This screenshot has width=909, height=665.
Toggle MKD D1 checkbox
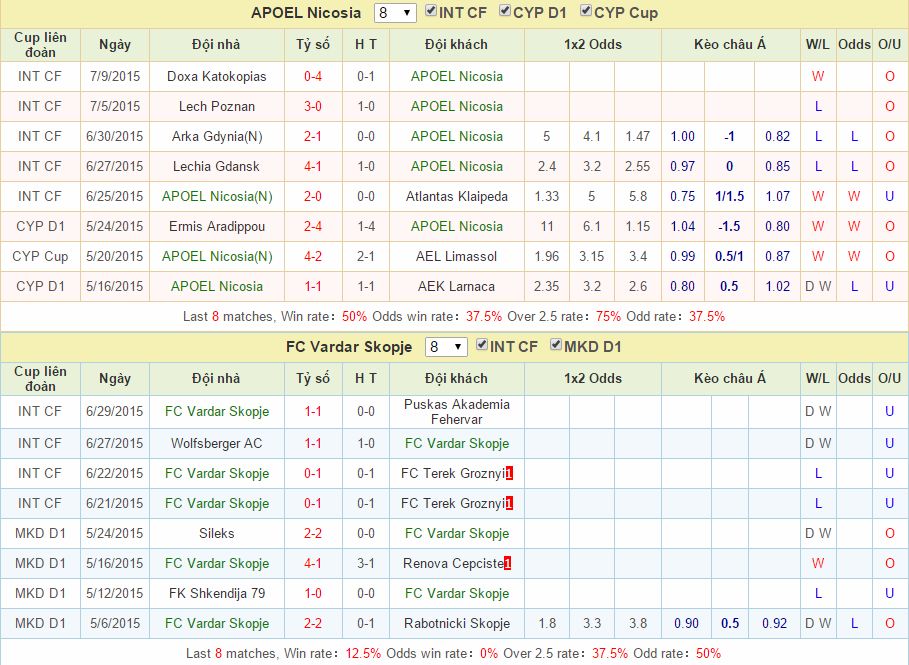(x=556, y=345)
